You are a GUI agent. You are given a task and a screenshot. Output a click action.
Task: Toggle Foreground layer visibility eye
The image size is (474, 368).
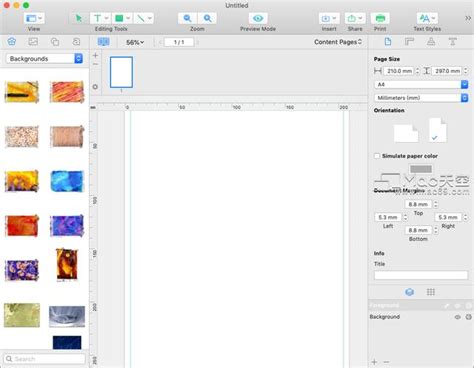coord(457,305)
